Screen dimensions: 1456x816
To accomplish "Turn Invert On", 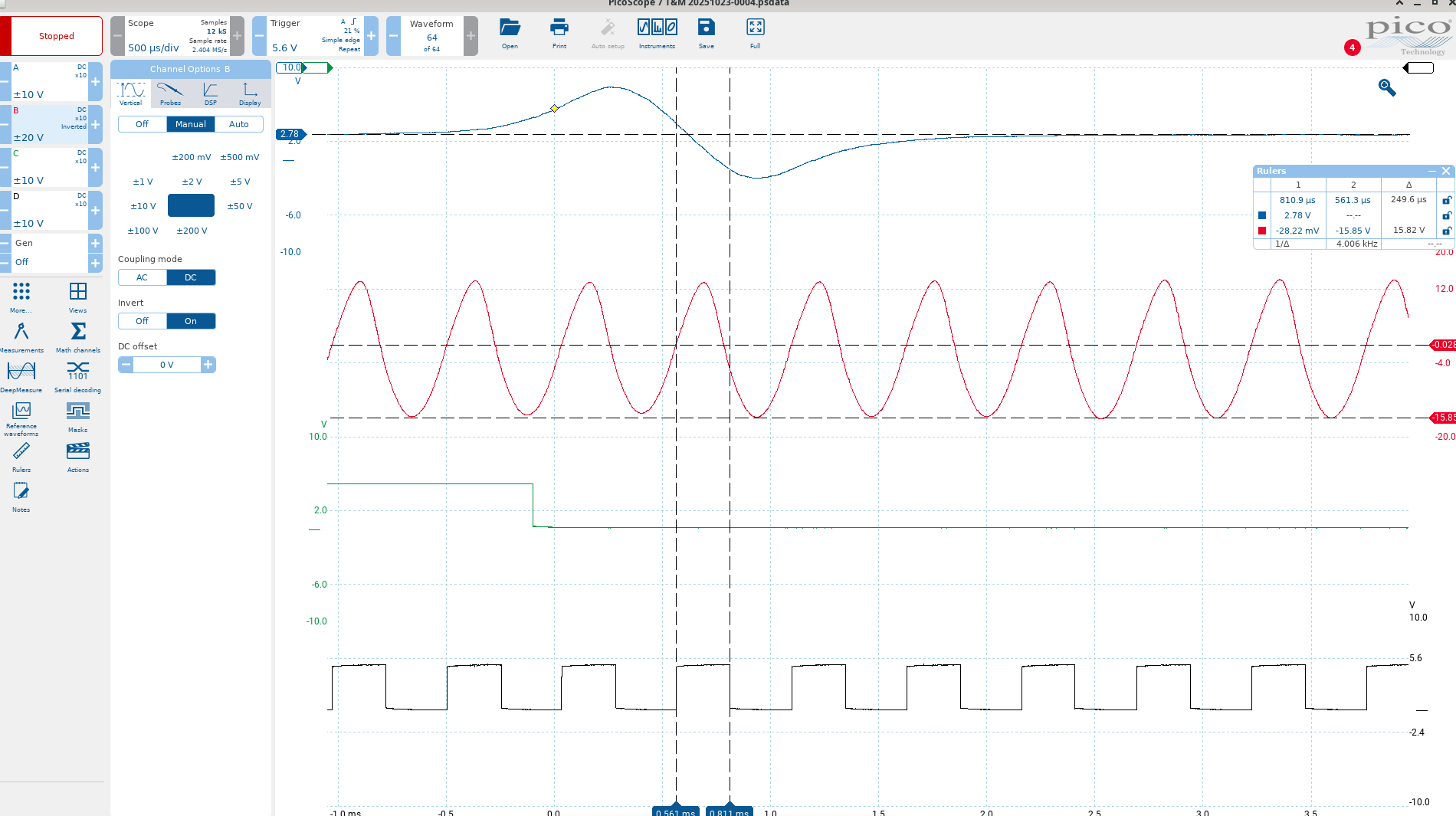I will (191, 321).
